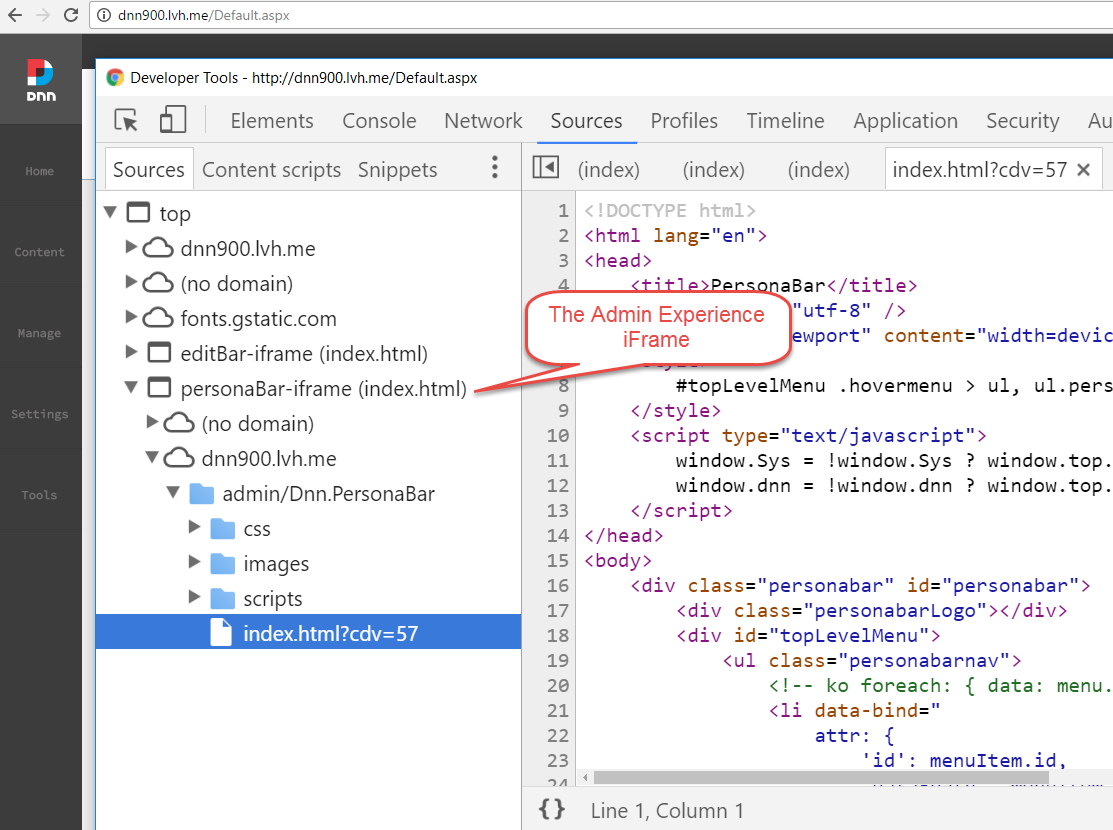Click the editor horizontal scrollbar
Screen dimensions: 1113x830
821,777
